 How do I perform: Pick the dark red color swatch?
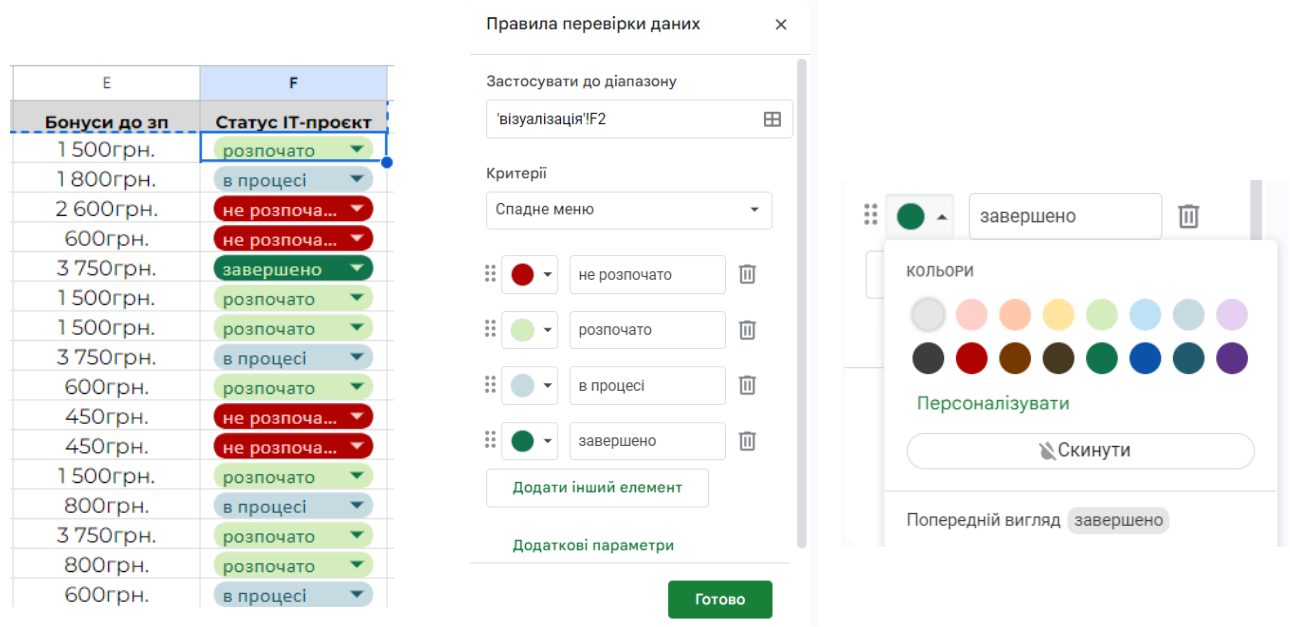tap(971, 358)
